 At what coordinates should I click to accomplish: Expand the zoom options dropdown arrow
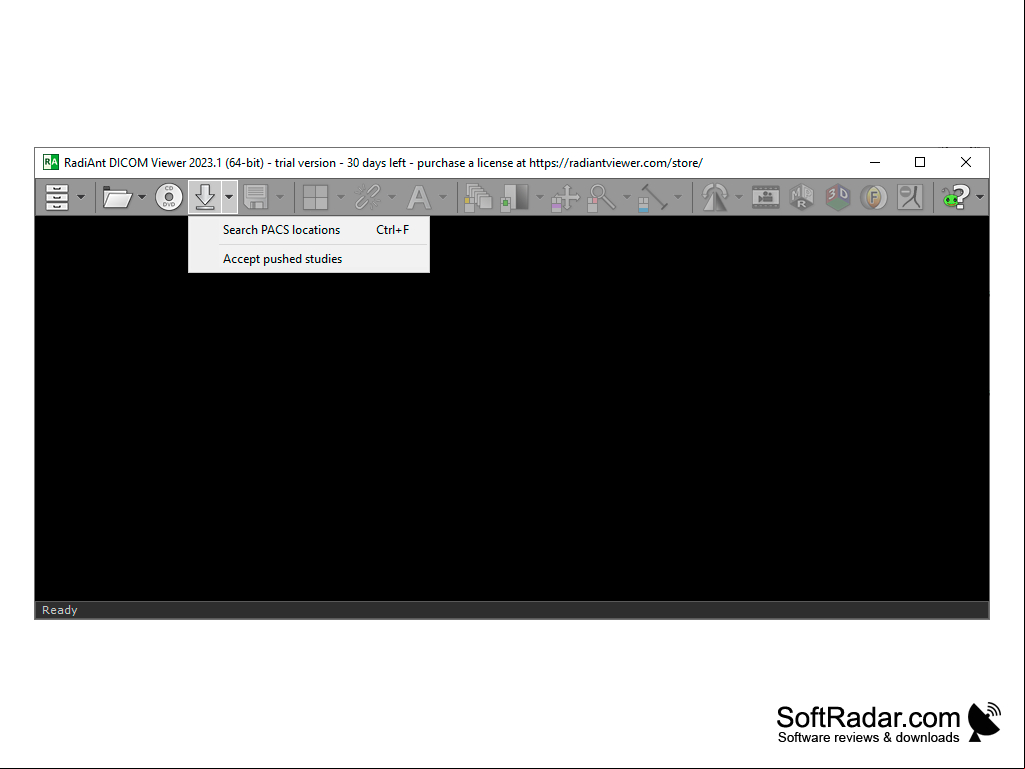pyautogui.click(x=626, y=197)
